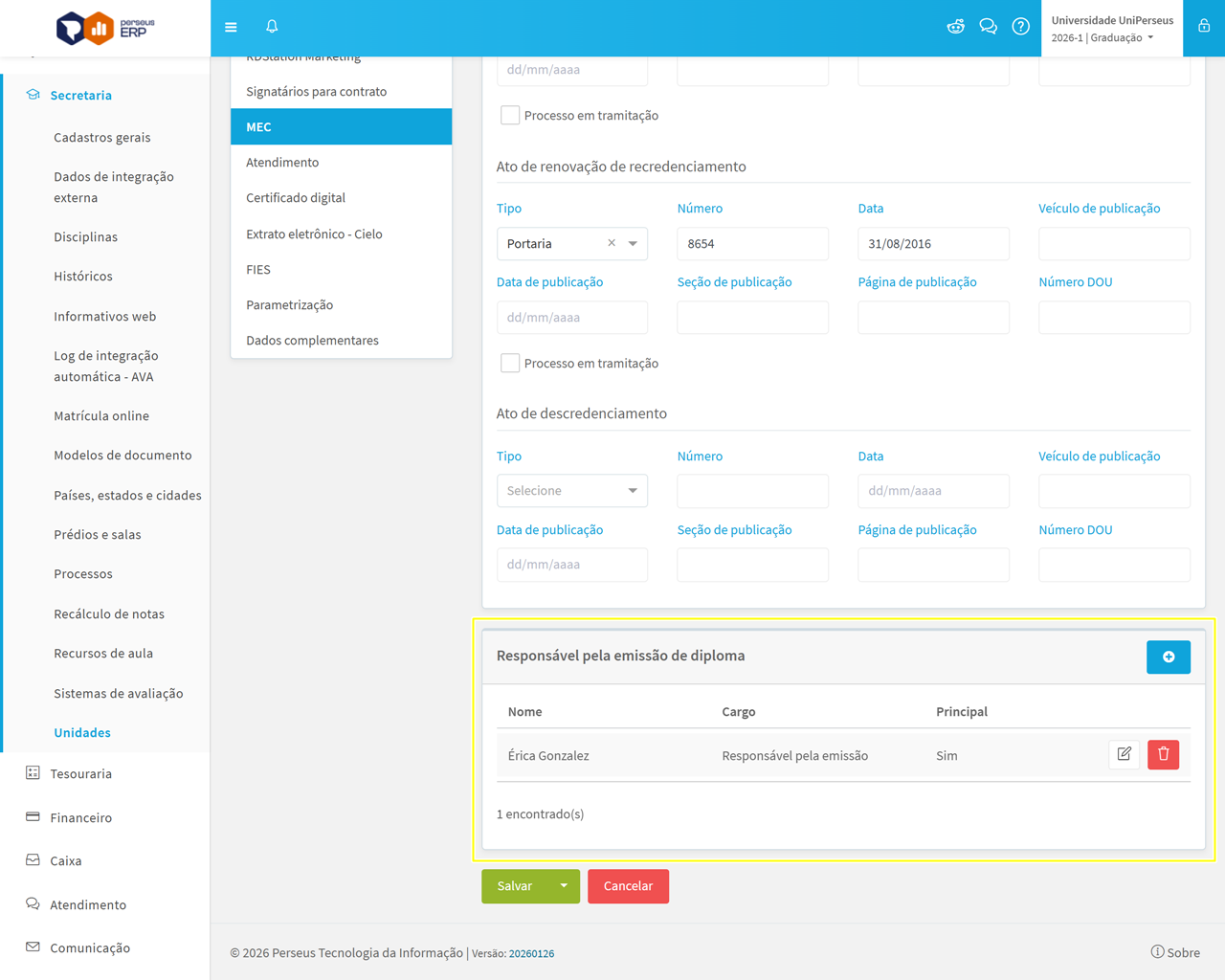
Task: Add a new diploma issuance responsible
Action: coord(1168,657)
